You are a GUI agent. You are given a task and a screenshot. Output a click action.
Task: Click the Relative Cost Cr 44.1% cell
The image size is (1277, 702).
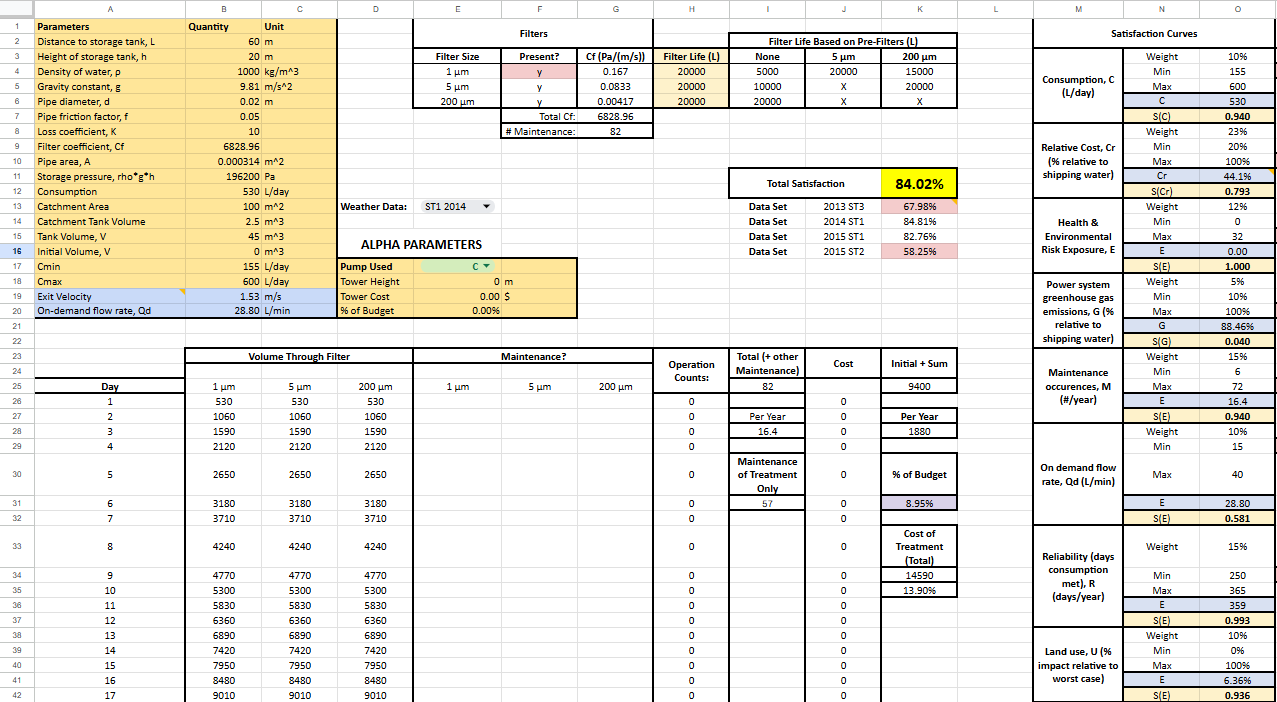(1237, 176)
